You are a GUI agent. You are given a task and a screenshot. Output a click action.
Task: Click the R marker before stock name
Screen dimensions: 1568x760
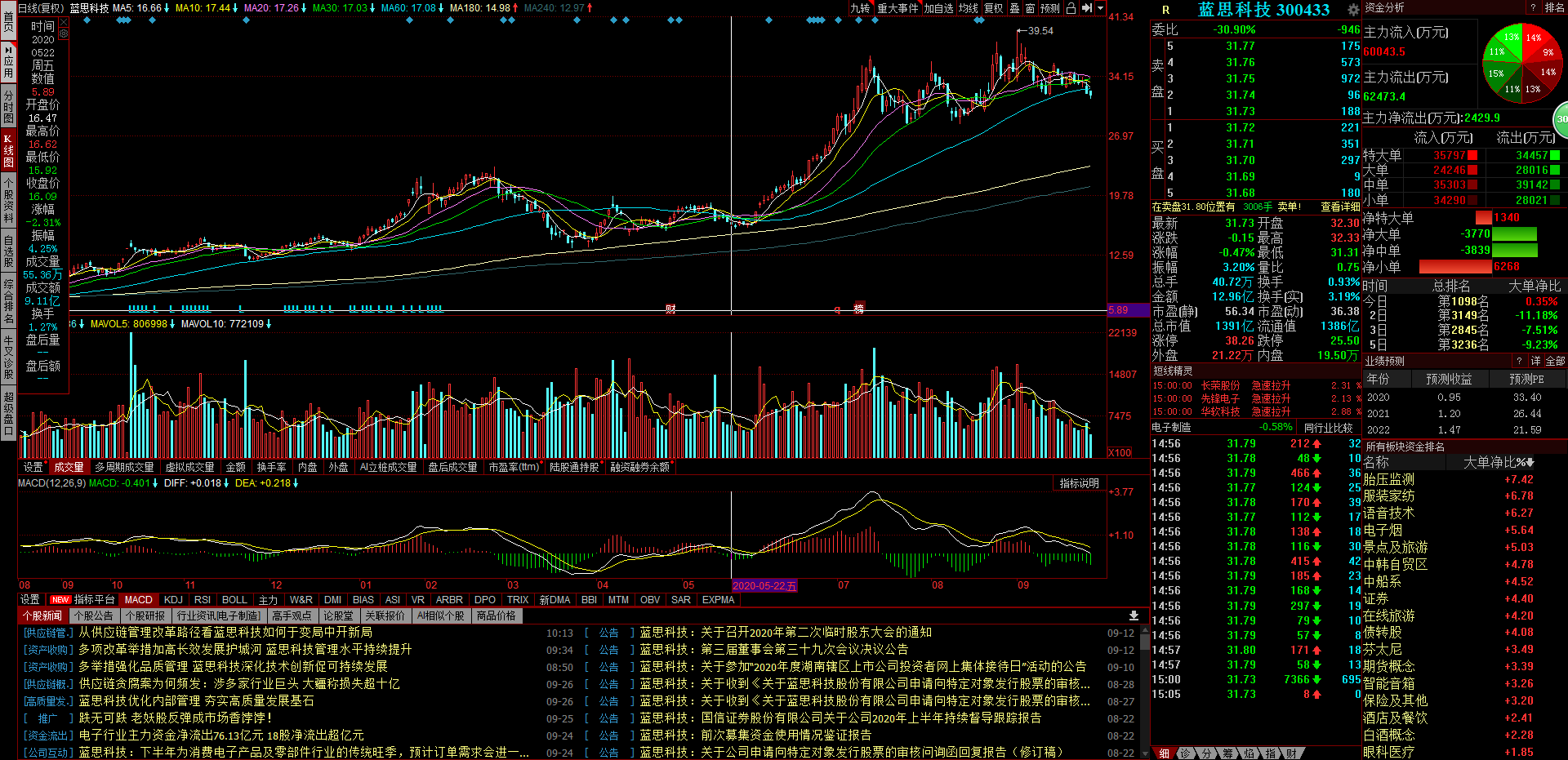(1165, 10)
